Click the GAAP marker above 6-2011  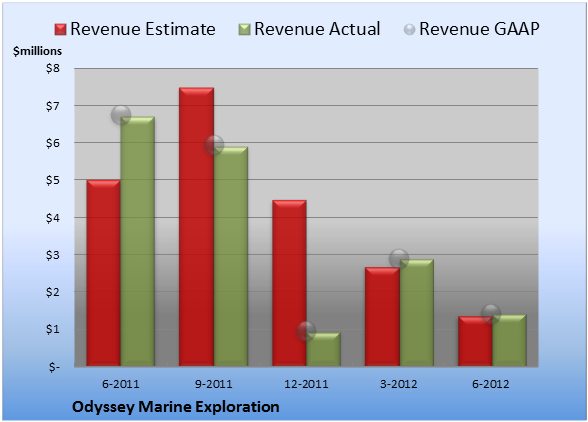point(121,115)
